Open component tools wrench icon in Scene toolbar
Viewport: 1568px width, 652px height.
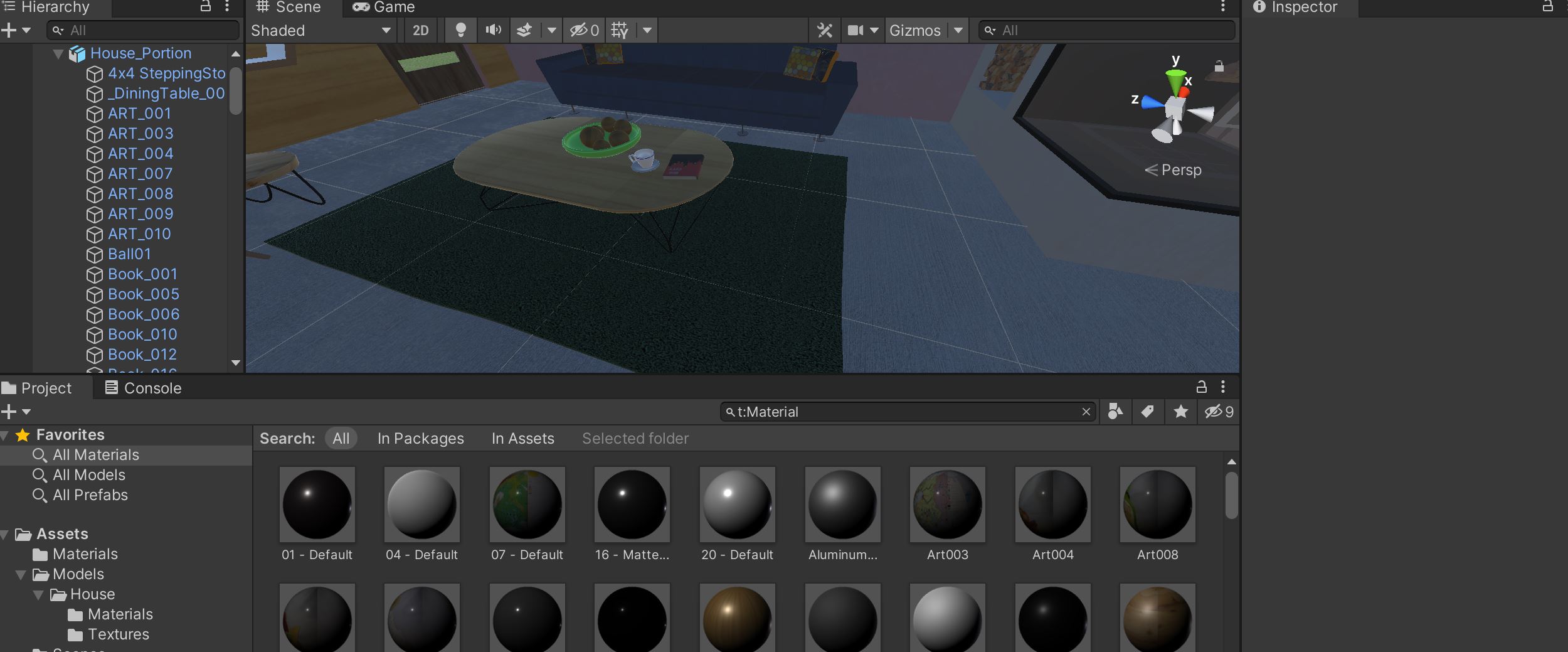825,30
